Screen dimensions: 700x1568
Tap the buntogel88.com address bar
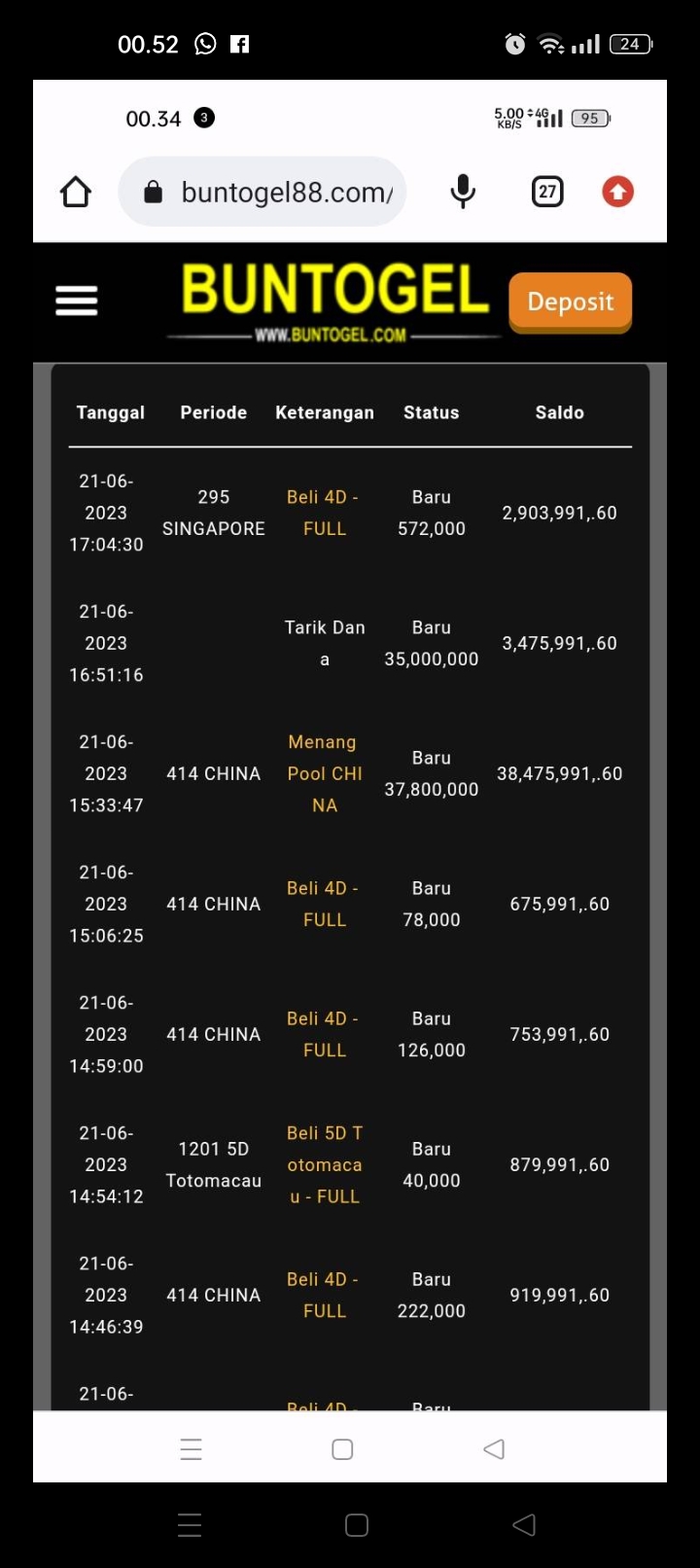click(x=287, y=193)
